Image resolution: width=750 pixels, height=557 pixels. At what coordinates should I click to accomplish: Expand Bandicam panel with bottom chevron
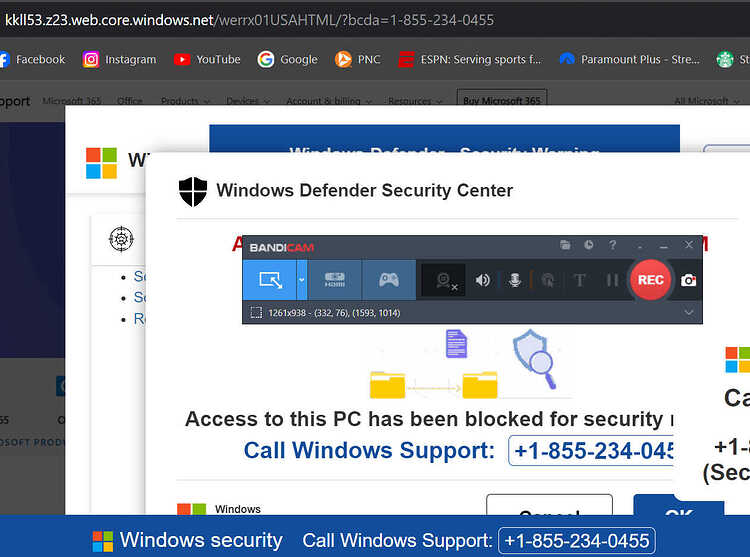click(689, 313)
